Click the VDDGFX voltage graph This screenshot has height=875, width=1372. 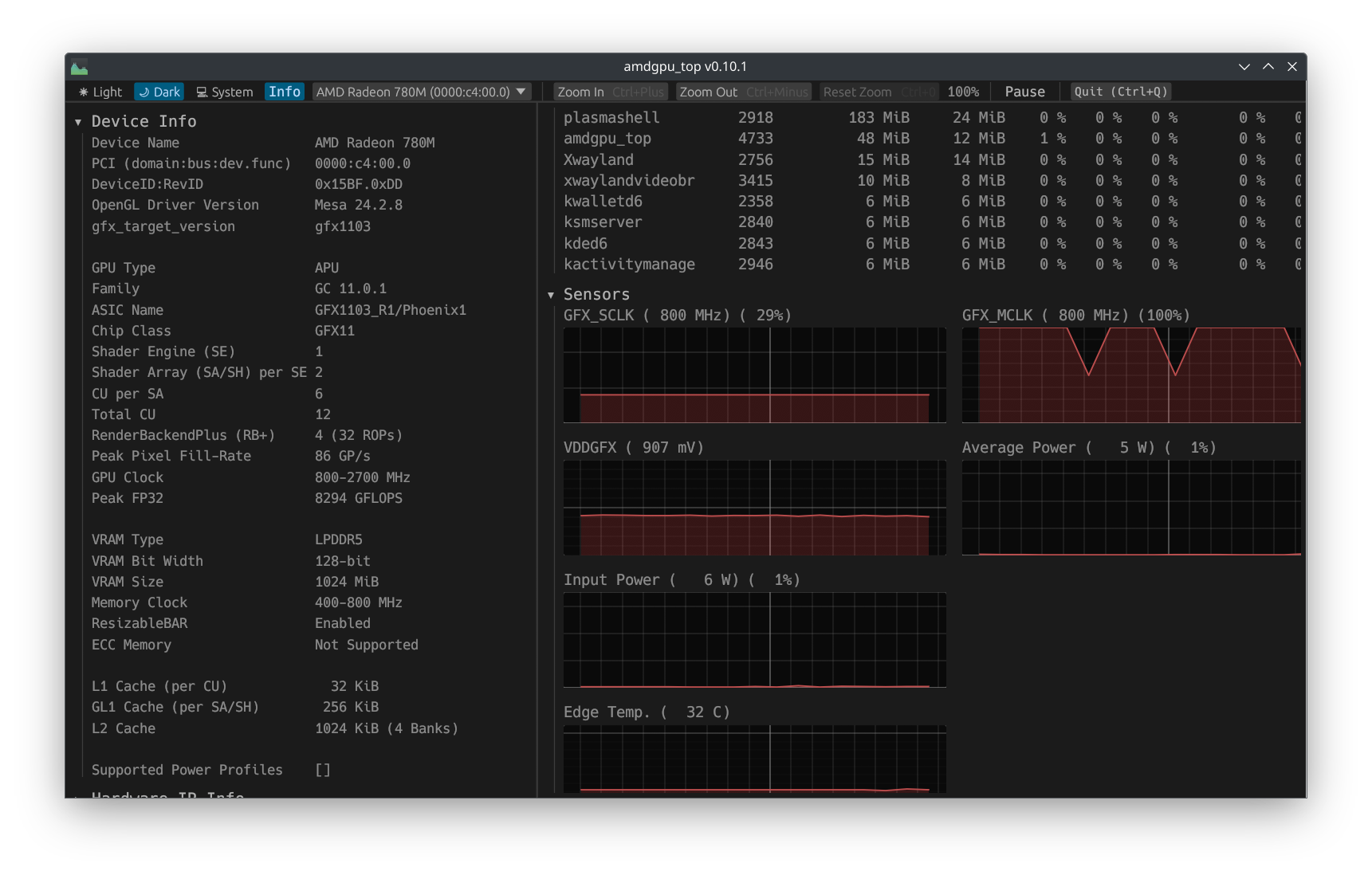[754, 508]
